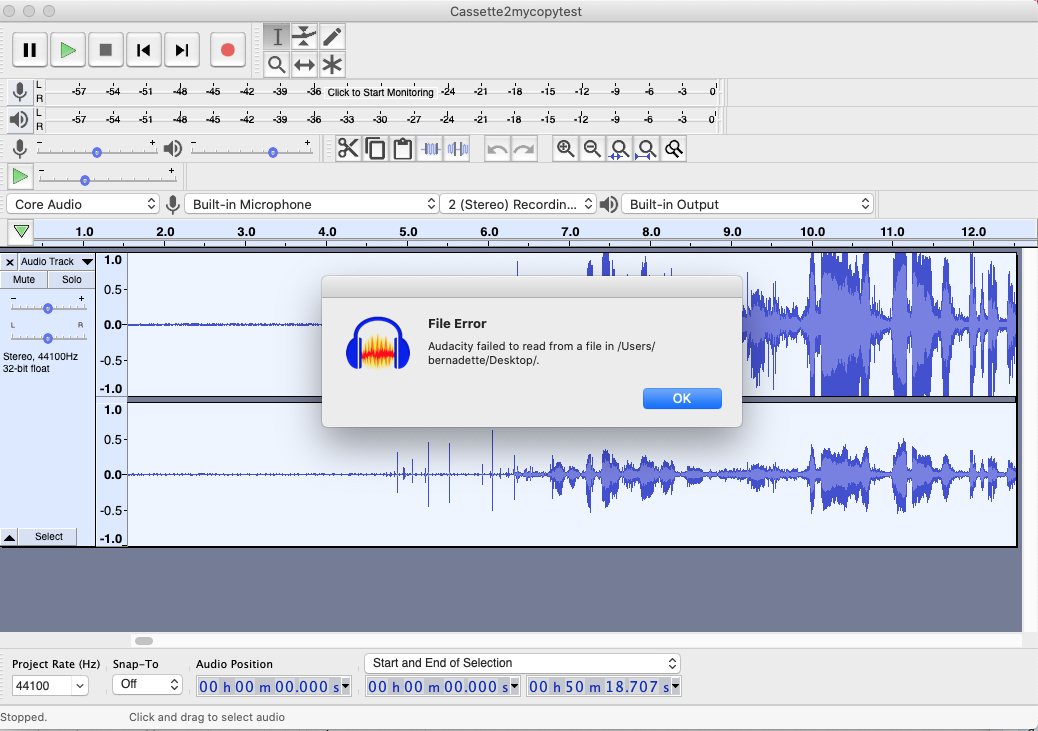The image size is (1038, 731).
Task: Click the timeline pinned play head button
Action: pyautogui.click(x=21, y=231)
